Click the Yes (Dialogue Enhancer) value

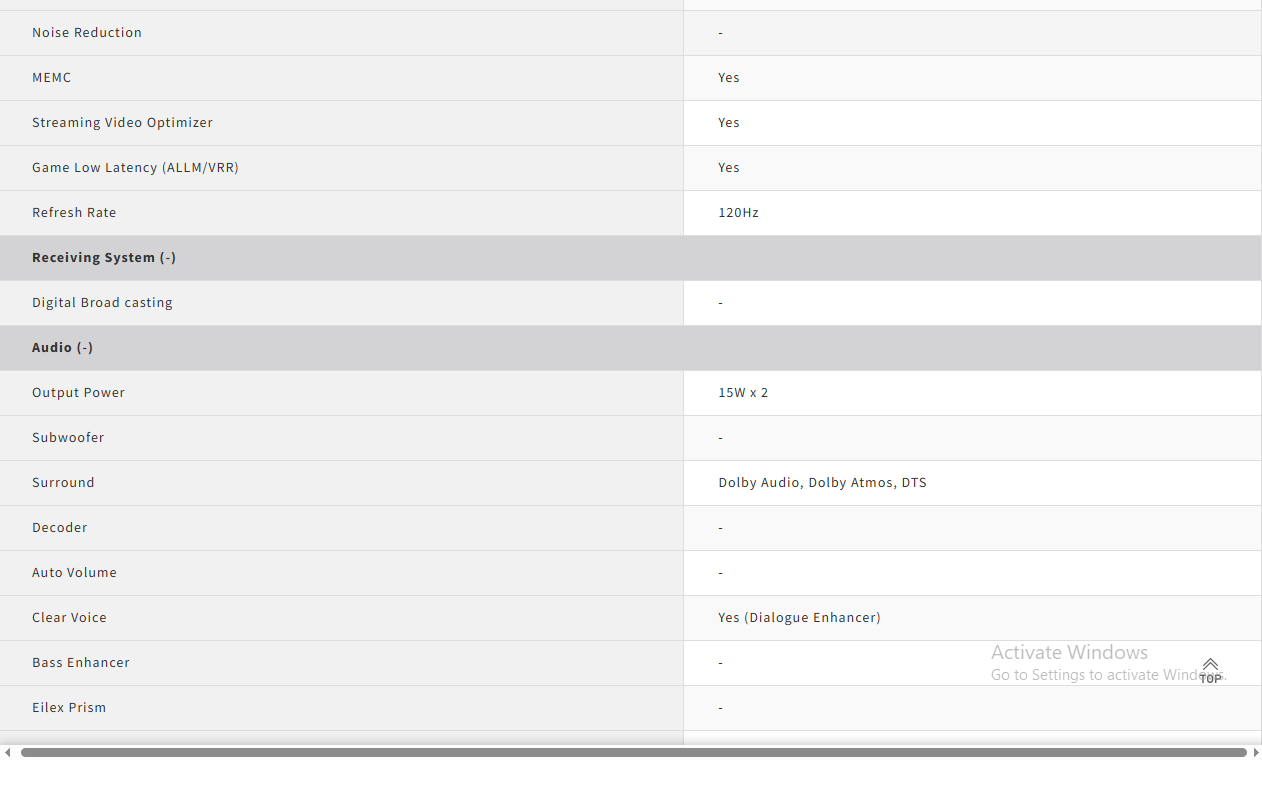(799, 618)
